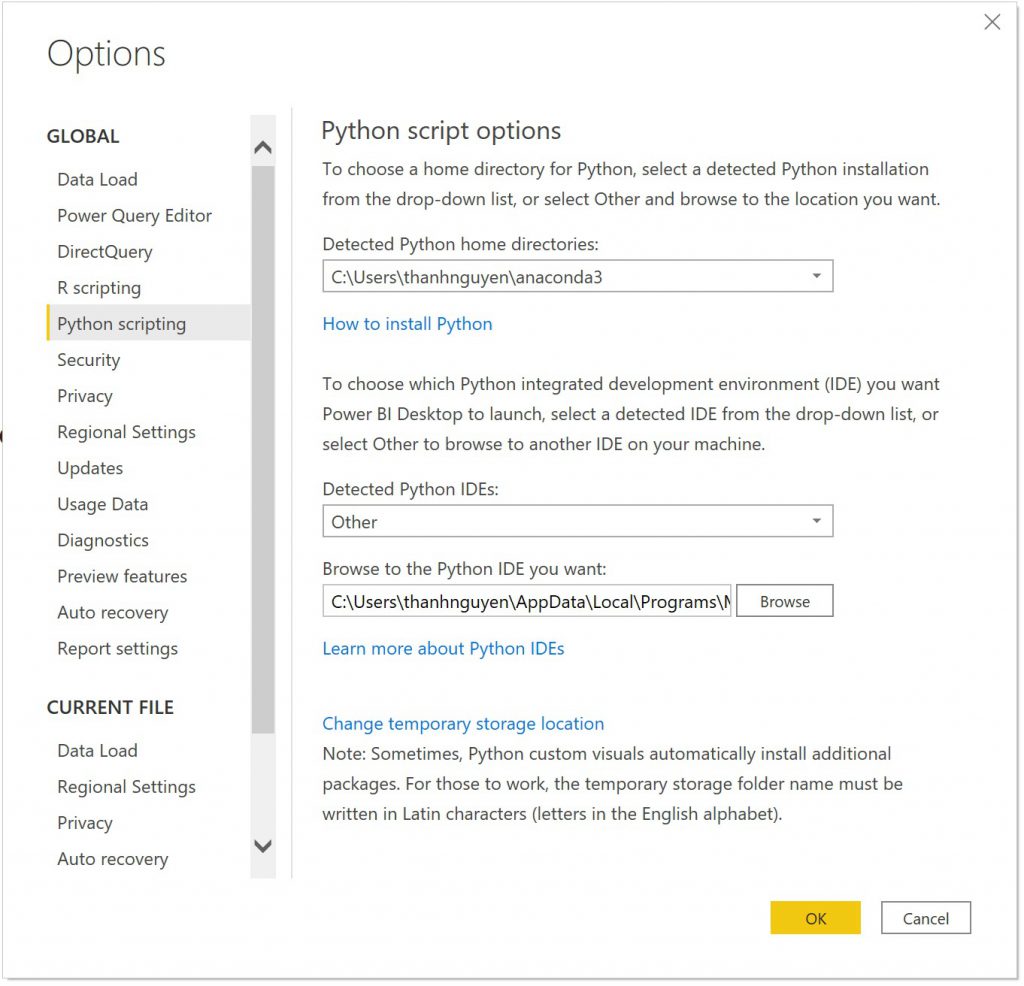This screenshot has width=1024, height=986.
Task: Open Privacy under CURRENT FILE
Action: point(84,822)
